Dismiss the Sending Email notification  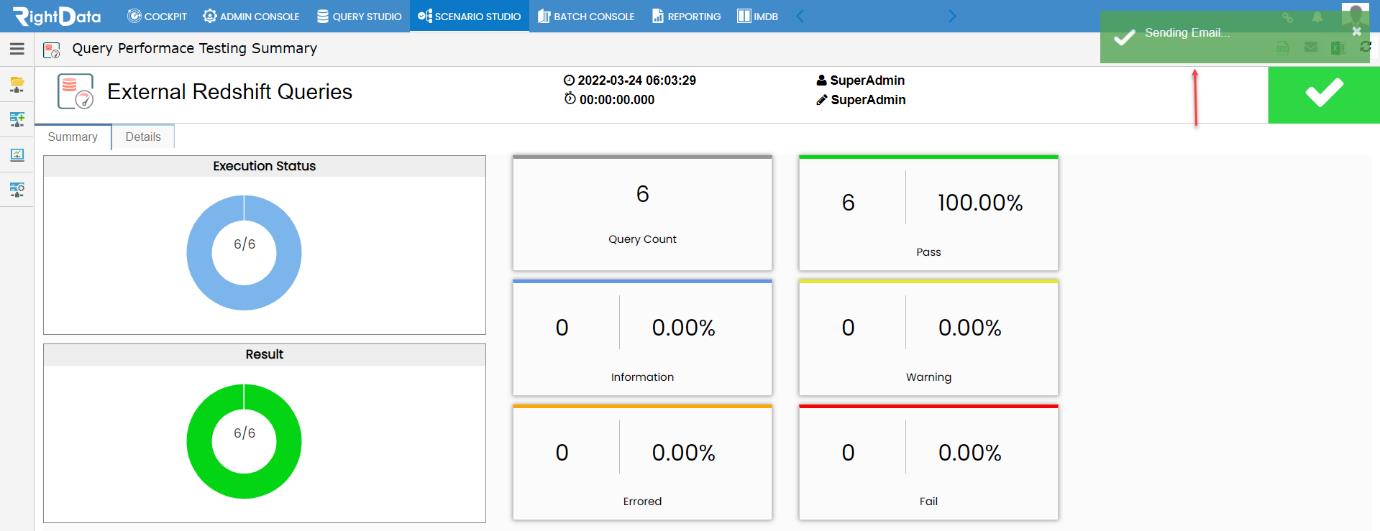(x=1357, y=31)
